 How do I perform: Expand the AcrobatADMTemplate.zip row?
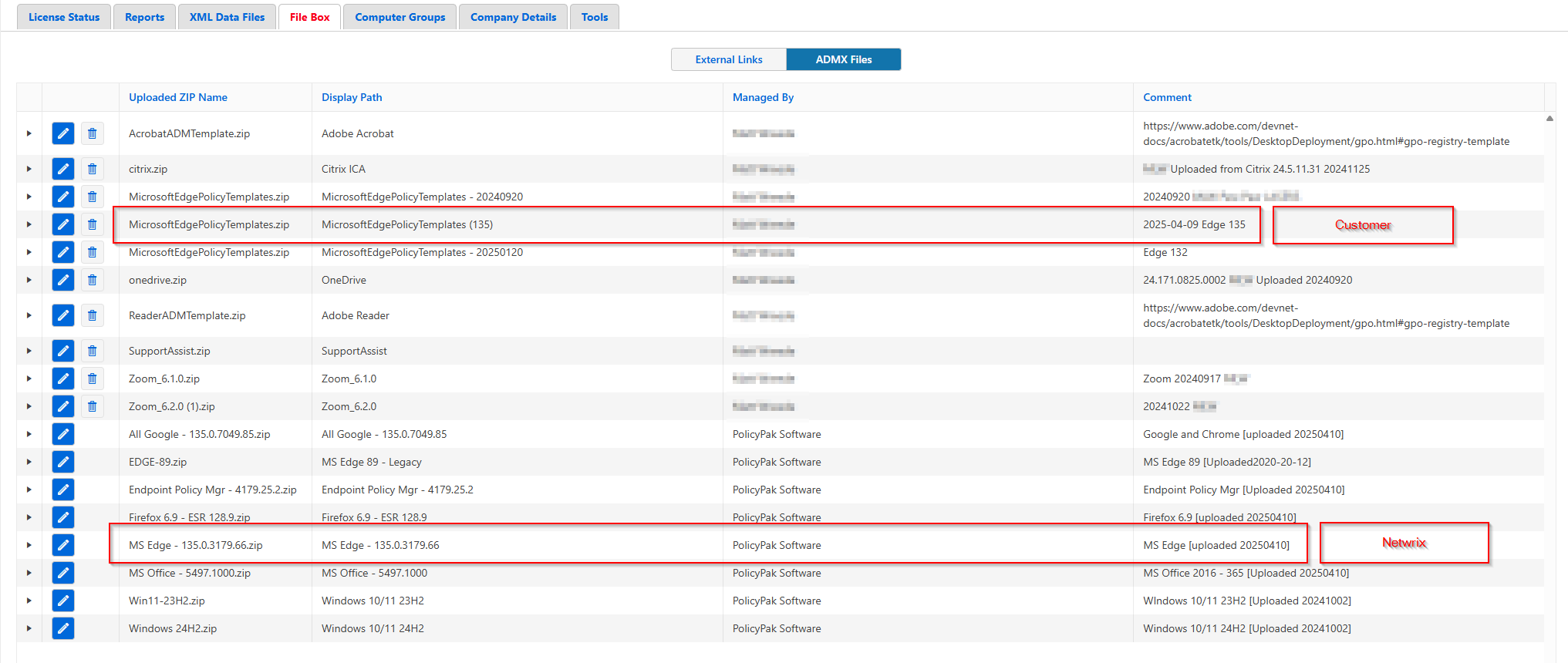[29, 133]
